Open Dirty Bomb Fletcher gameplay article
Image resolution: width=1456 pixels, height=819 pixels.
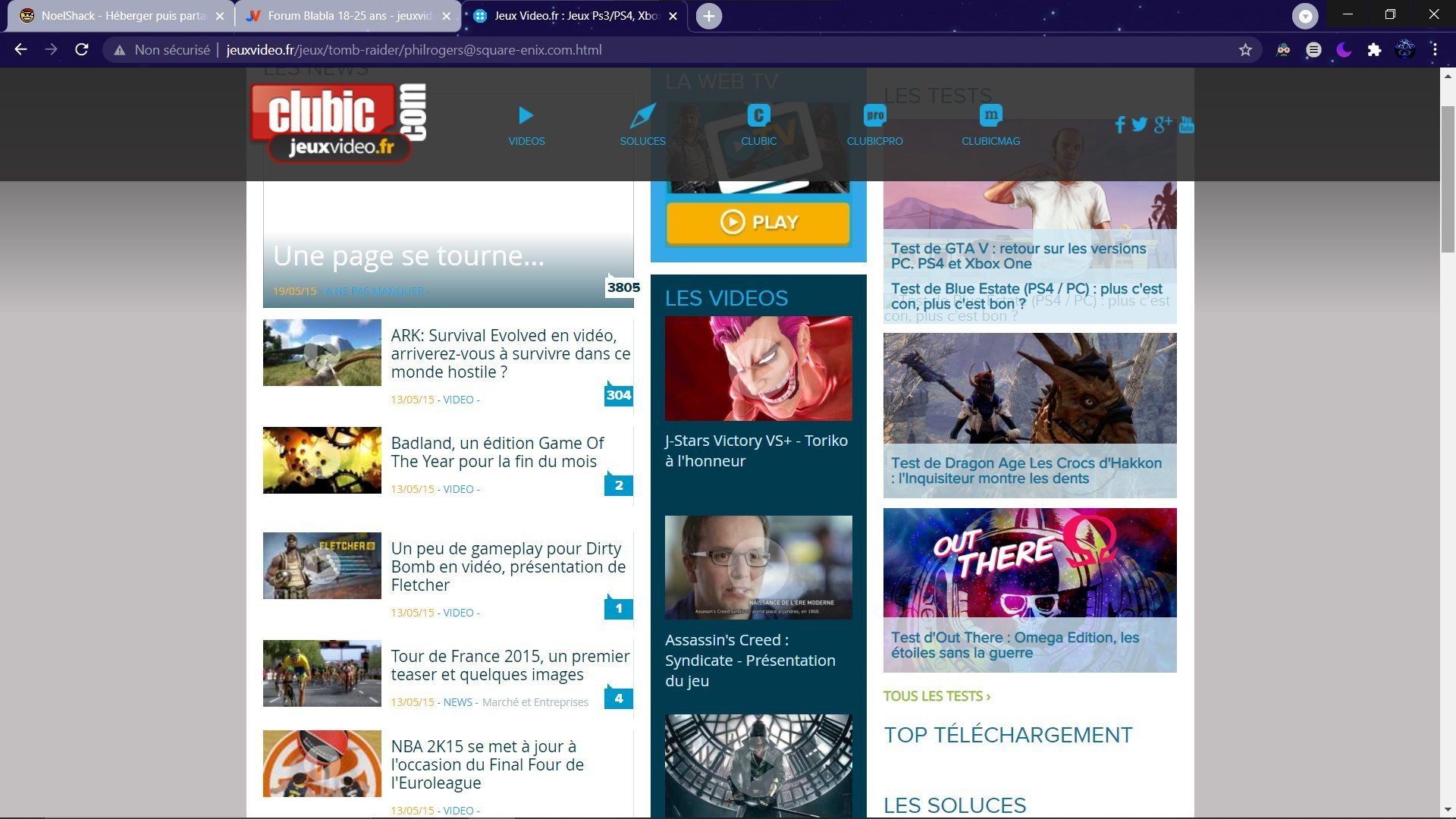[x=508, y=566]
